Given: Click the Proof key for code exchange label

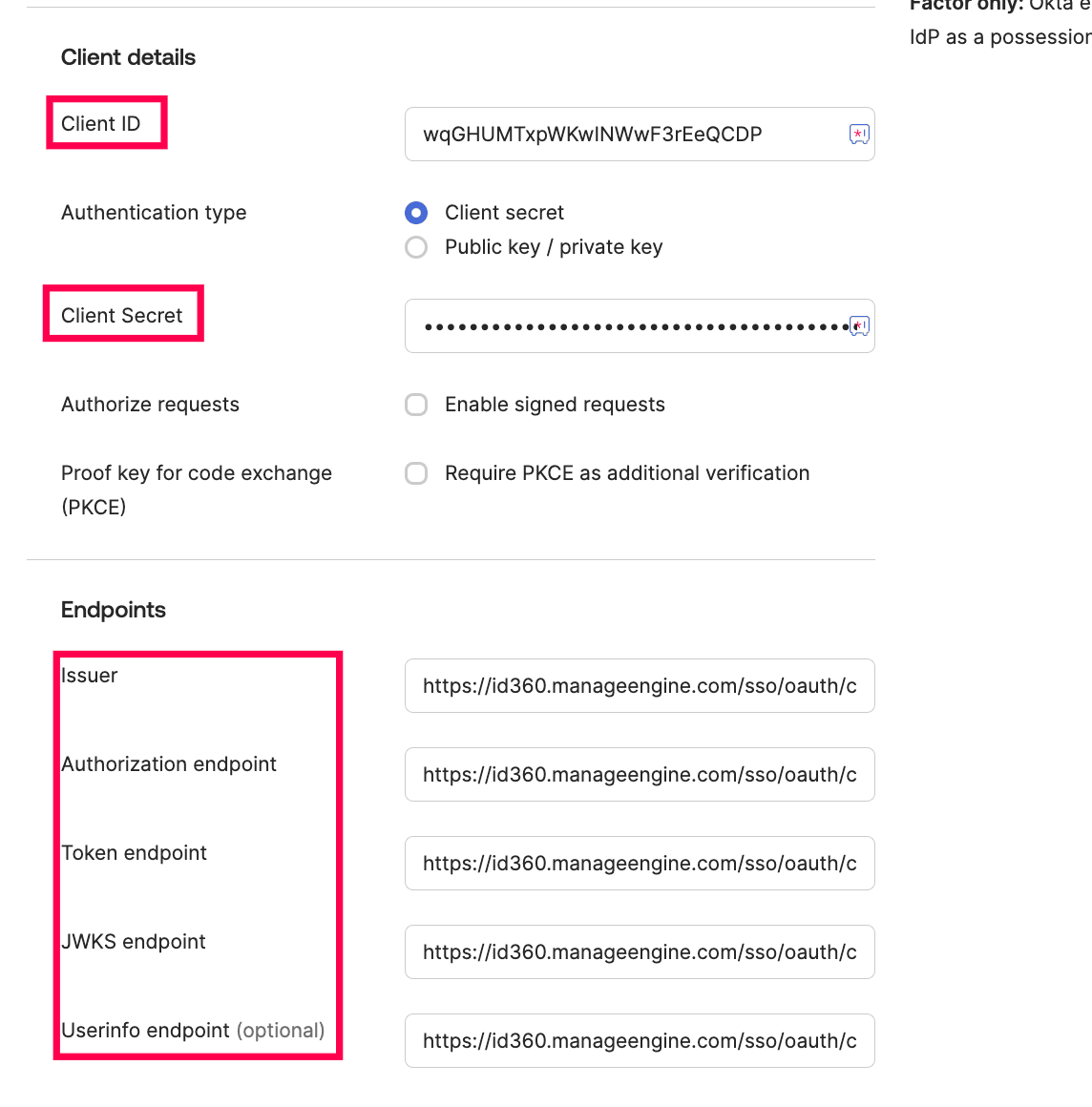Looking at the screenshot, I should pyautogui.click(x=196, y=473).
